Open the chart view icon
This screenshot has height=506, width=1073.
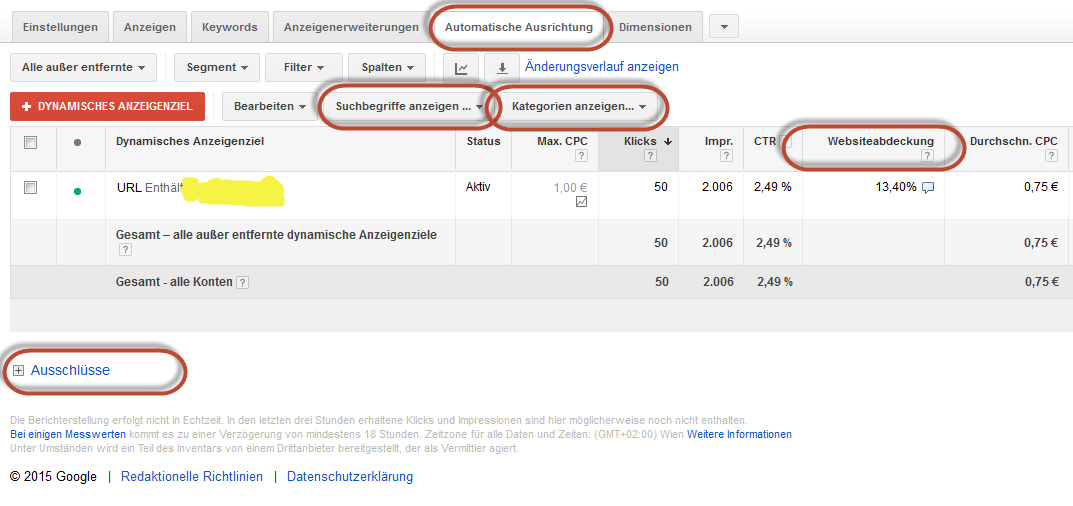point(461,68)
